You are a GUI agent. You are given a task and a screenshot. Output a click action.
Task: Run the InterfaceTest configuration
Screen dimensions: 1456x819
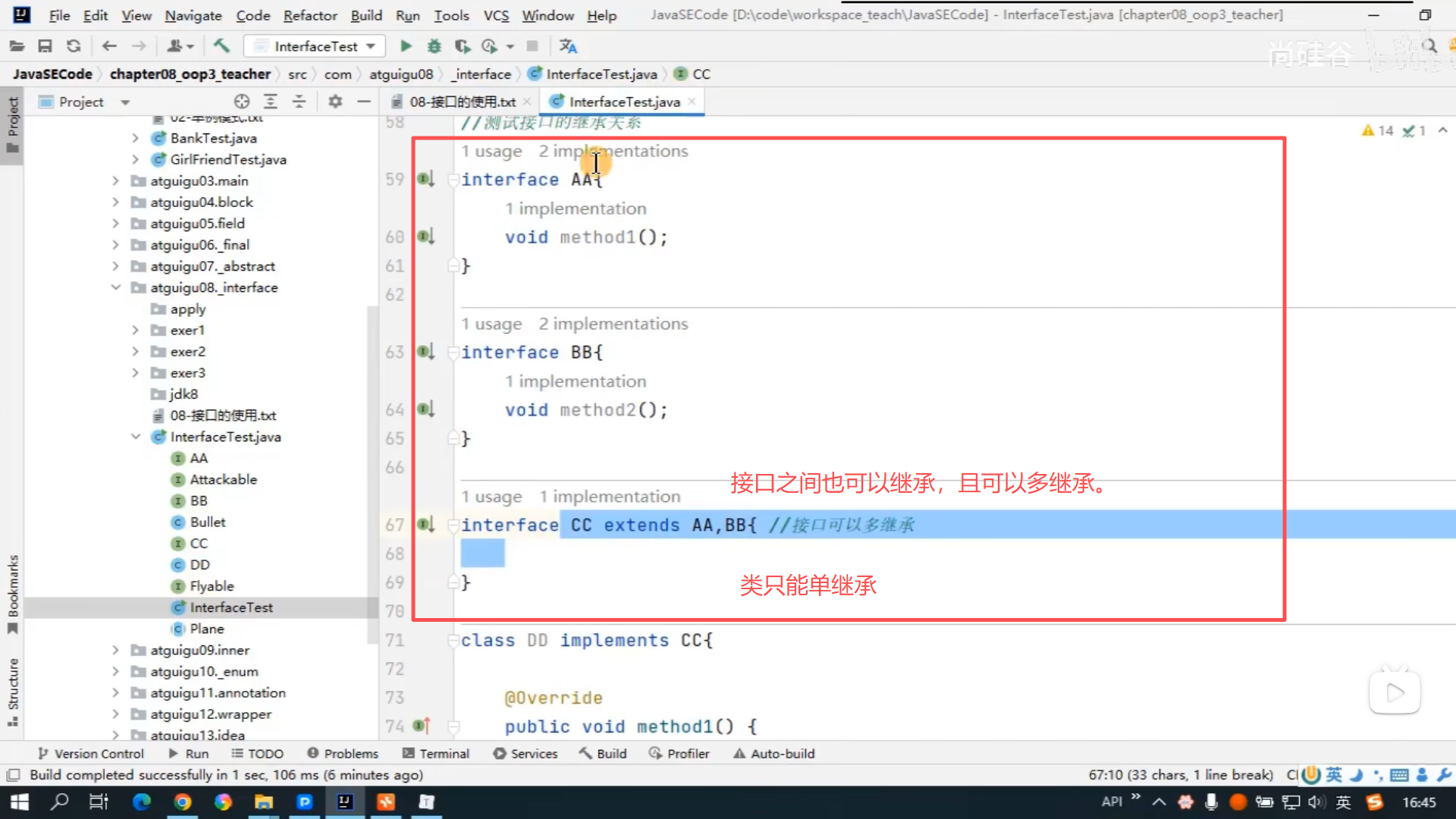[406, 46]
